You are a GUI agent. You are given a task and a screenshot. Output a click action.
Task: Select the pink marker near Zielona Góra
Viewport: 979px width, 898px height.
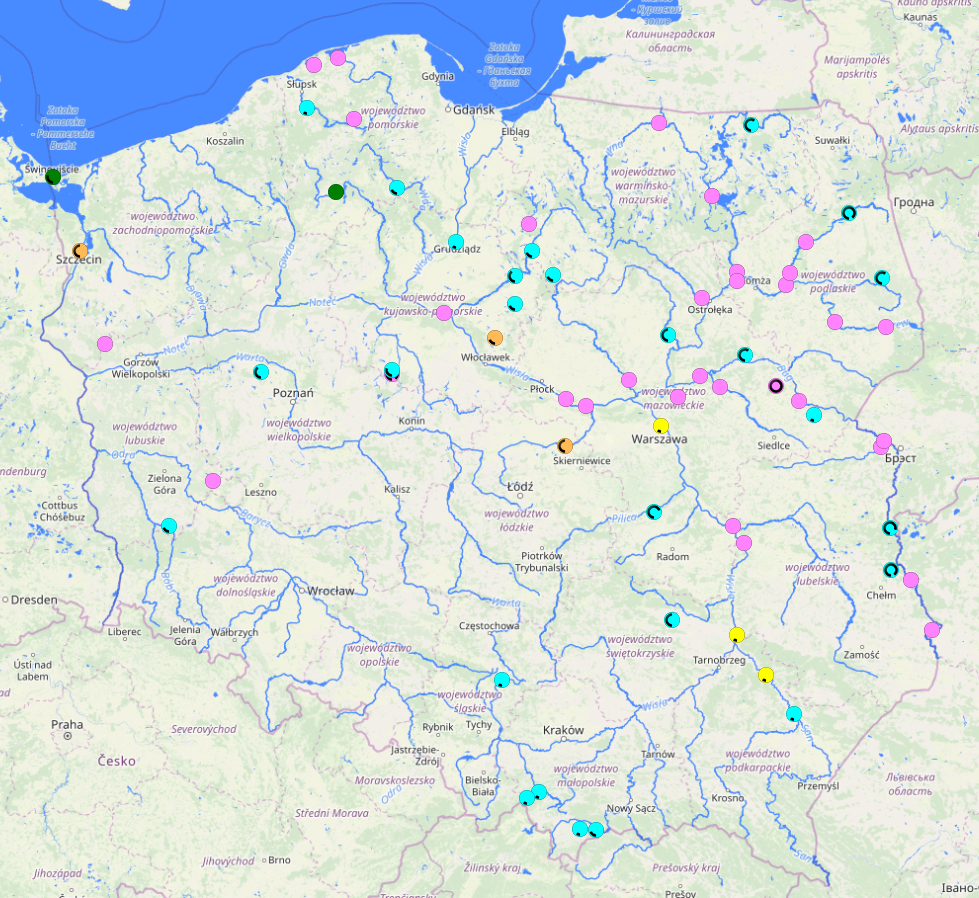211,483
